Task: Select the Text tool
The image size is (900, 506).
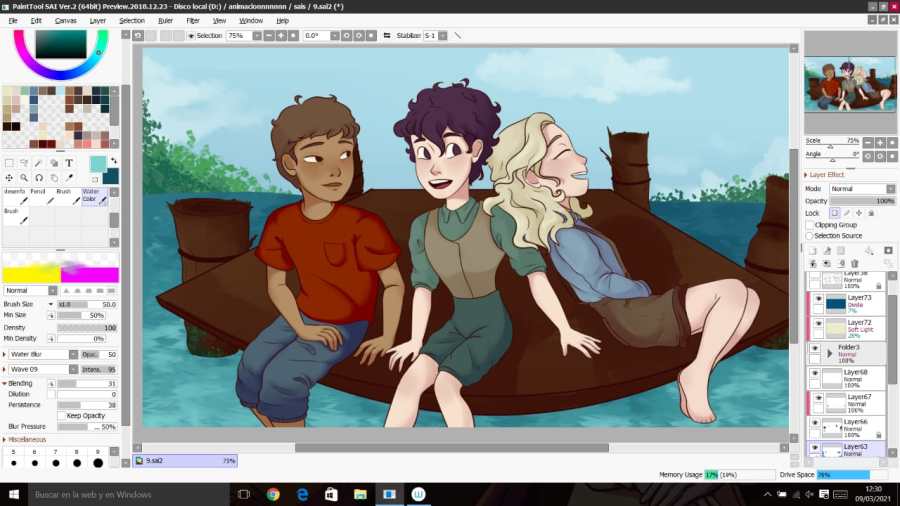Action: pyautogui.click(x=69, y=163)
